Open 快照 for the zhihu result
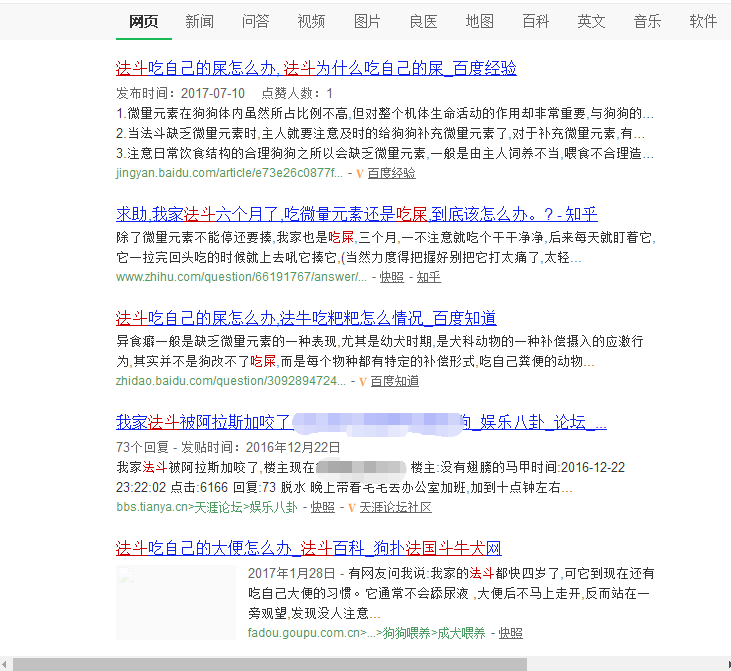 [x=392, y=277]
